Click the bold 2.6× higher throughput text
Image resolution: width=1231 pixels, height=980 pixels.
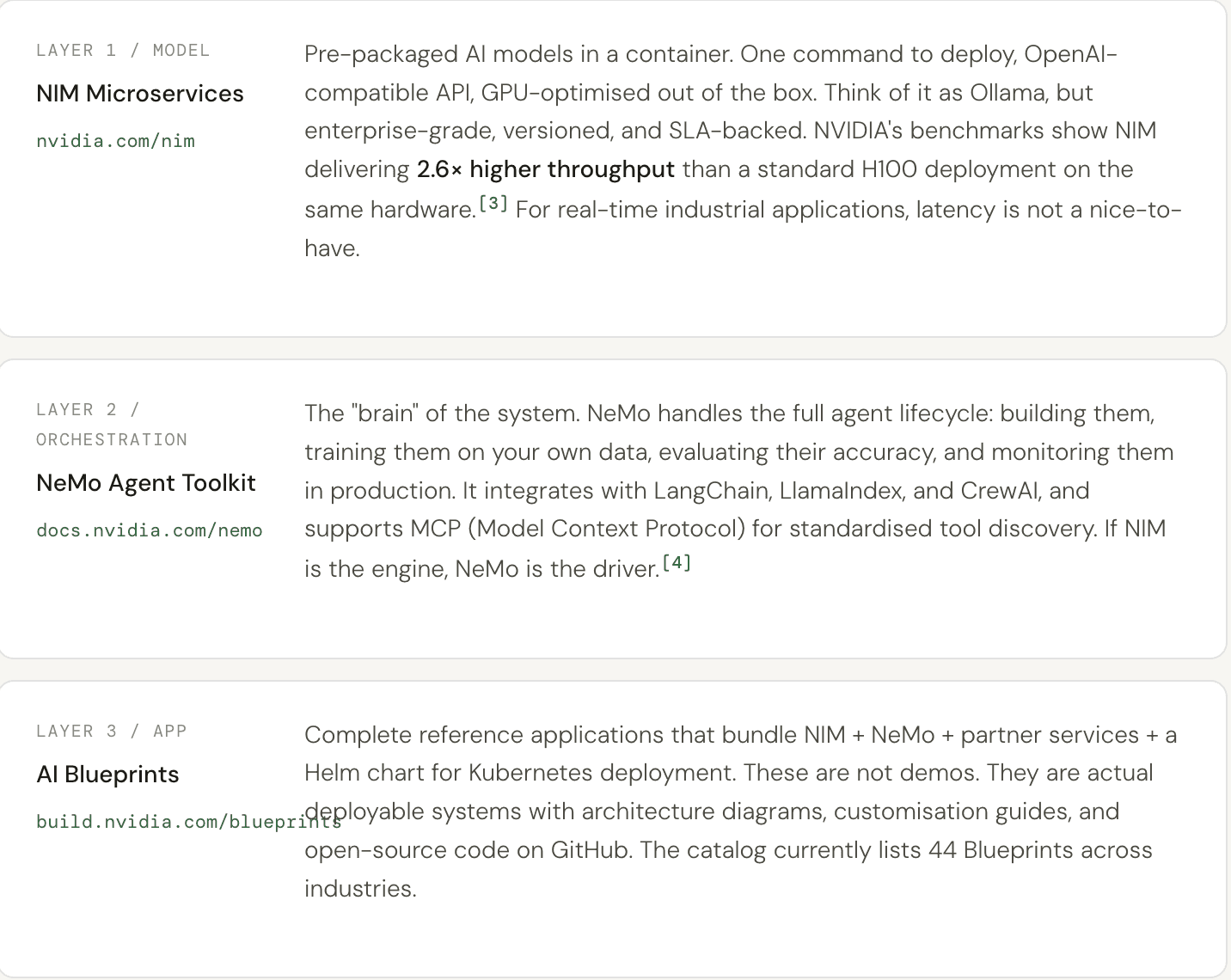click(546, 169)
